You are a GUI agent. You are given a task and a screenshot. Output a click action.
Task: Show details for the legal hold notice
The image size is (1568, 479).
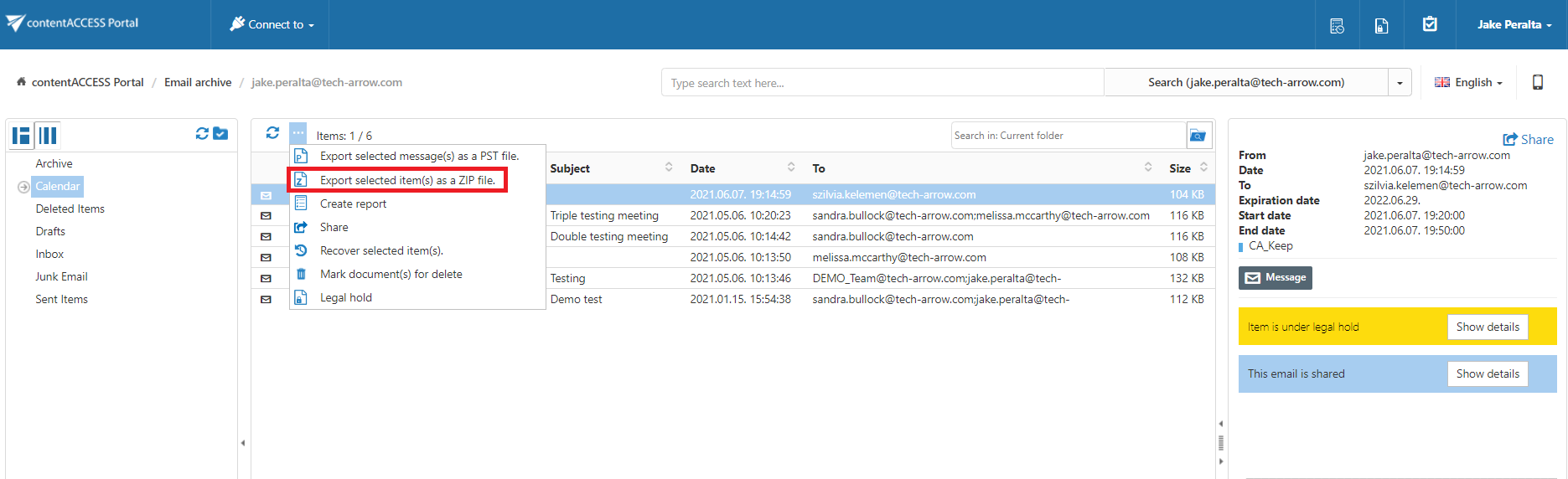click(1487, 327)
